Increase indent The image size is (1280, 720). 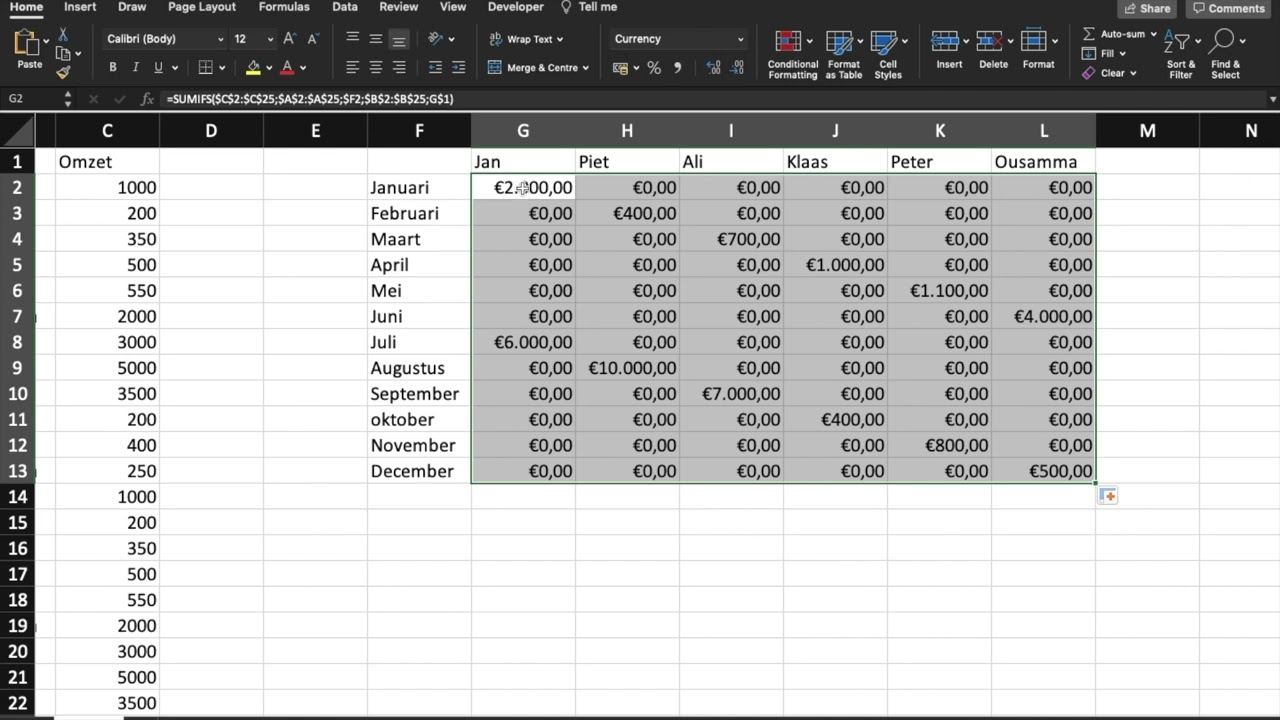click(459, 68)
